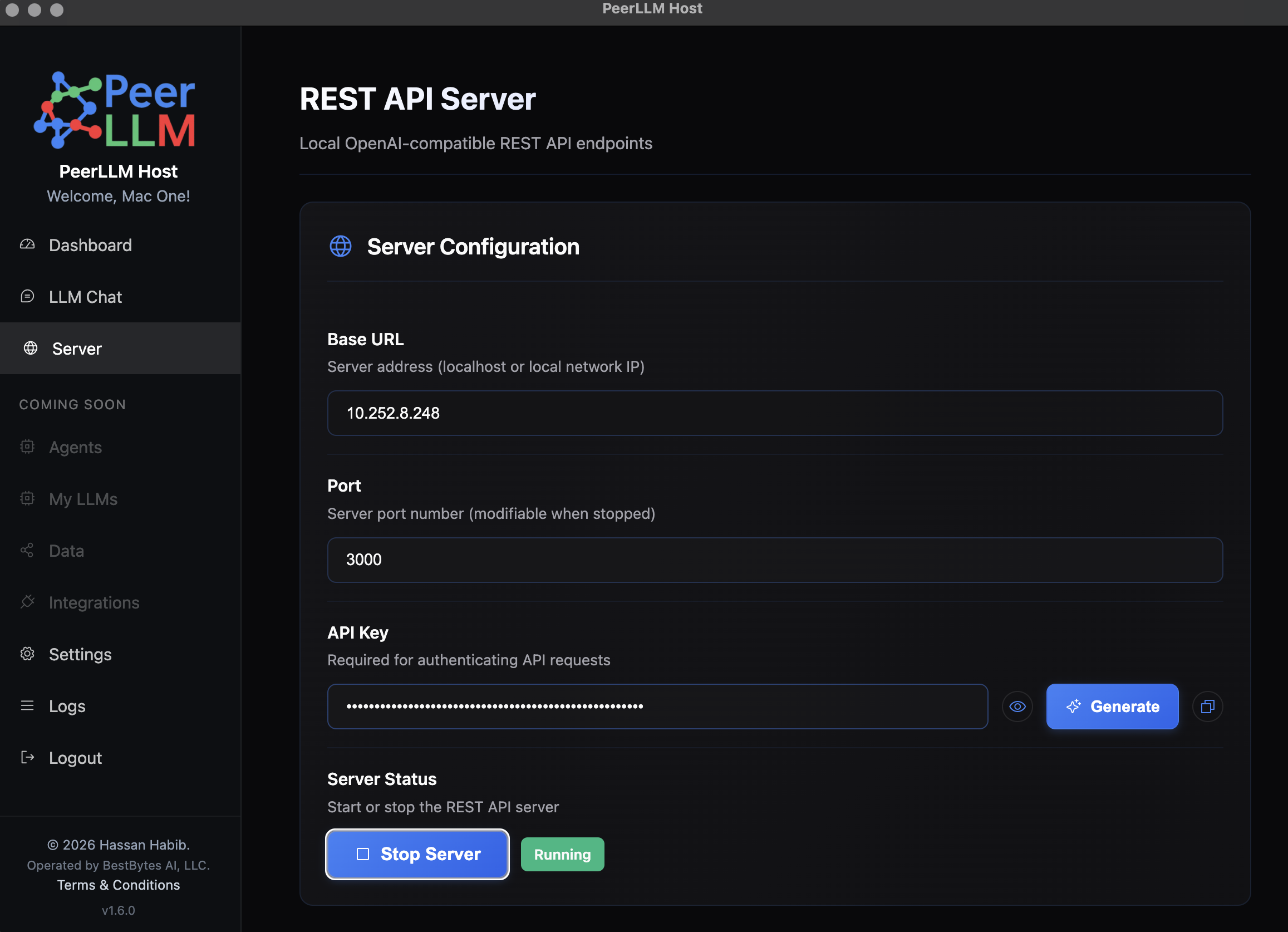
Task: Click the Logs lines icon
Action: tap(27, 705)
